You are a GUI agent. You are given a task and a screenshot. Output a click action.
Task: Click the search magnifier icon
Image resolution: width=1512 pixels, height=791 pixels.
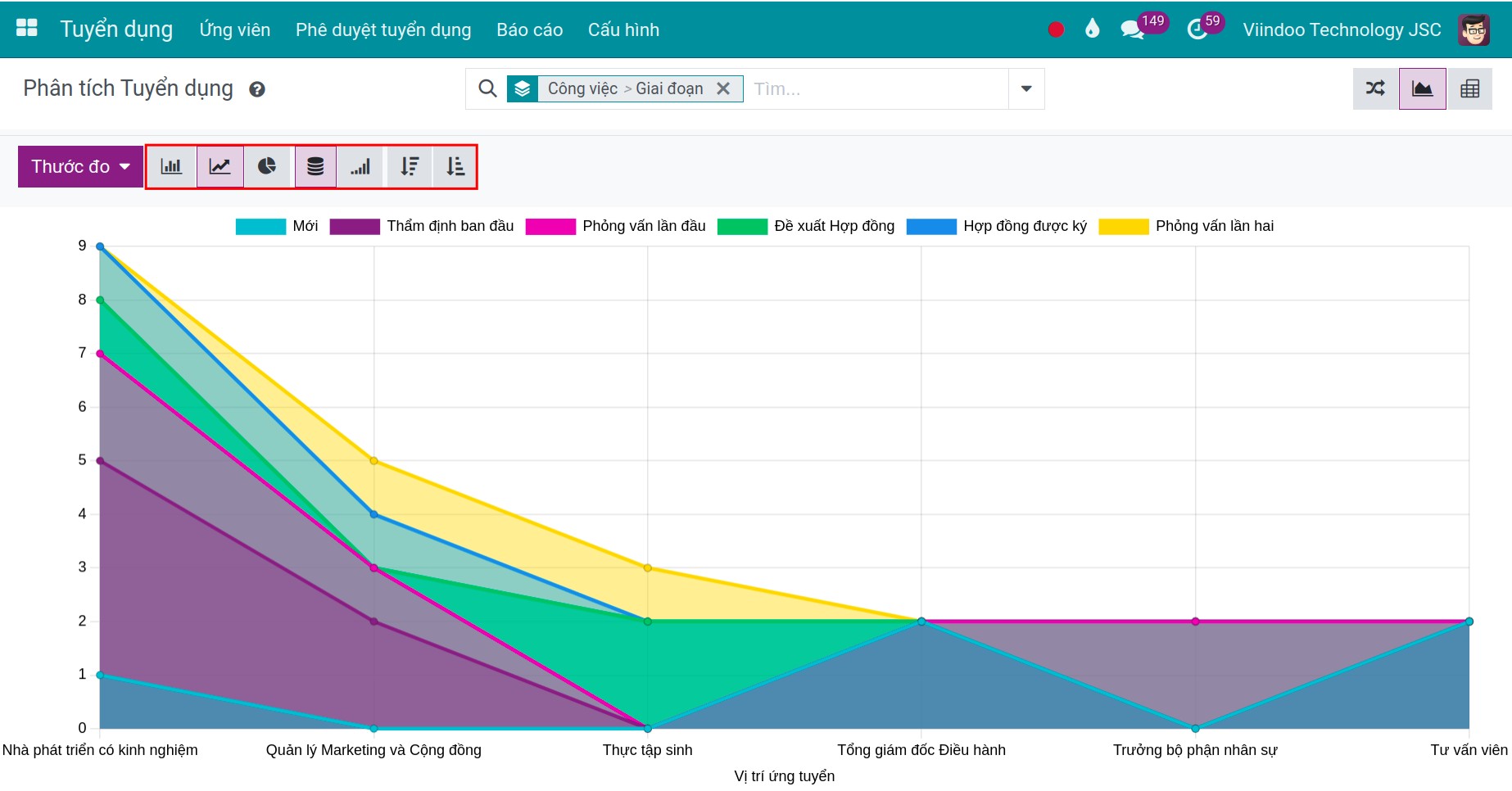click(487, 88)
